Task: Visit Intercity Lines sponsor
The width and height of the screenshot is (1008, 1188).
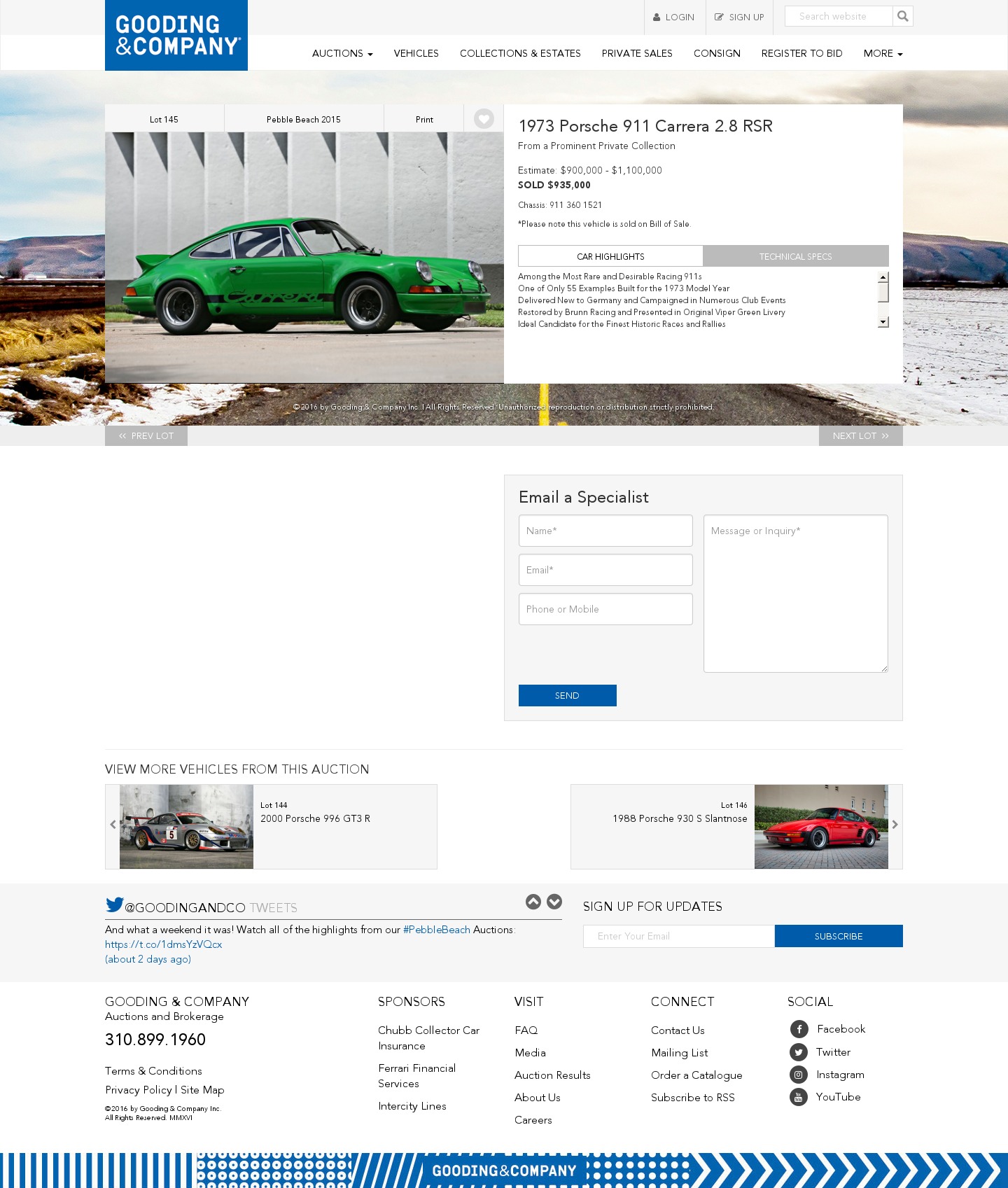Action: tap(412, 1106)
